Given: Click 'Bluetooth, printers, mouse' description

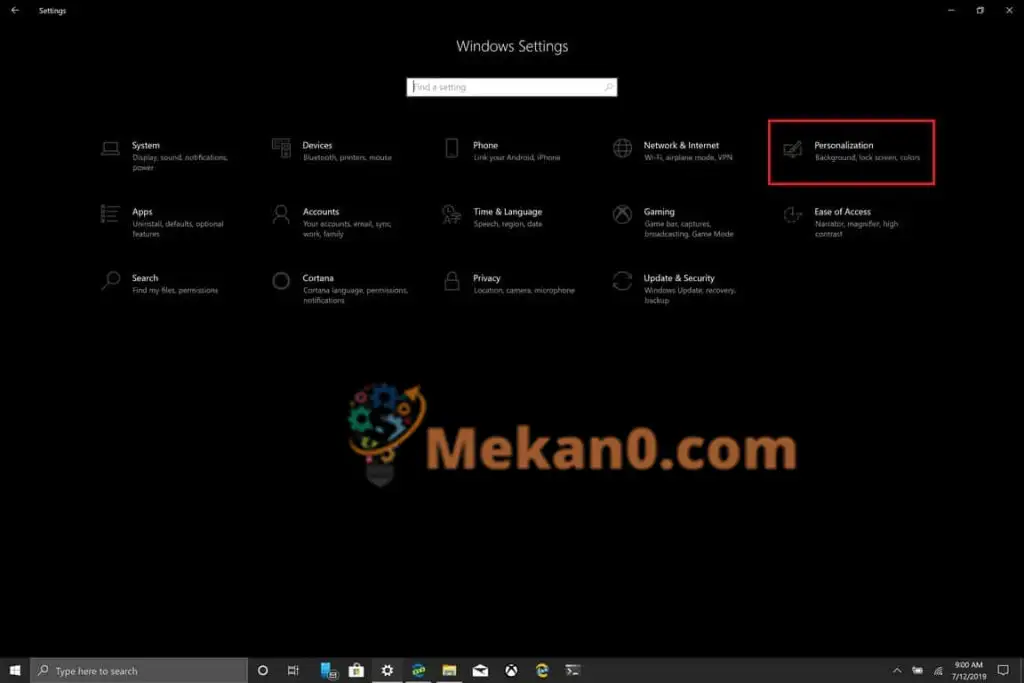Looking at the screenshot, I should [x=347, y=157].
